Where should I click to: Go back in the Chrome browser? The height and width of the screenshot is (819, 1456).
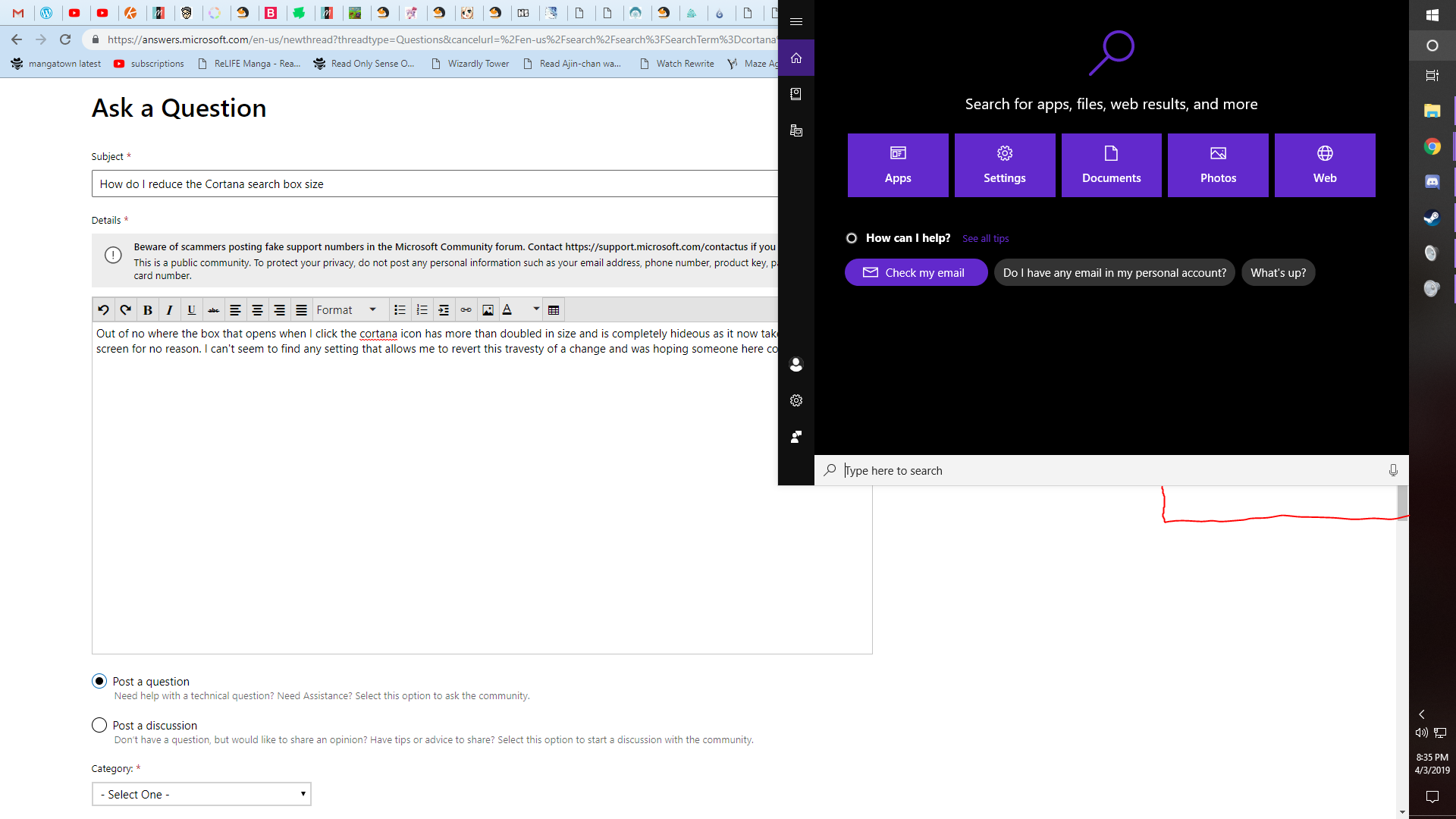(x=17, y=39)
